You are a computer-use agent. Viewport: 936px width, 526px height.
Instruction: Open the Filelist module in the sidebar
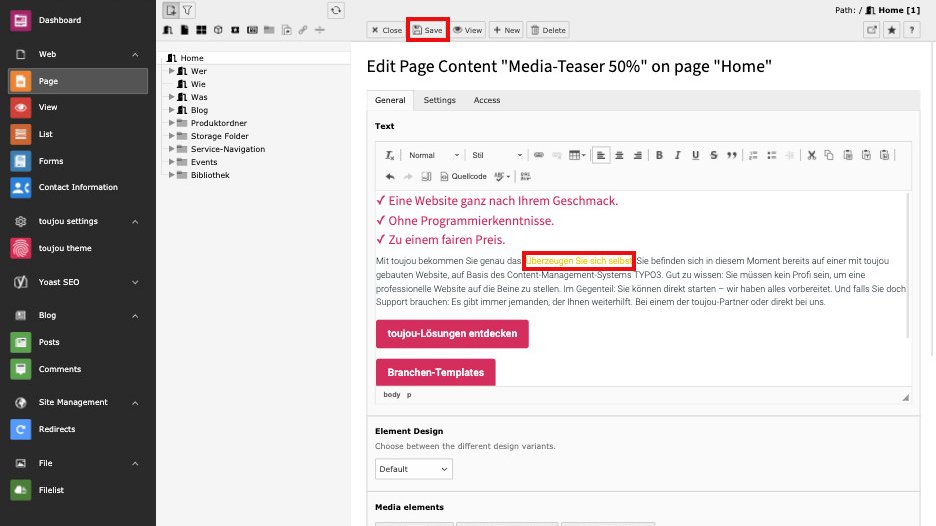click(51, 490)
